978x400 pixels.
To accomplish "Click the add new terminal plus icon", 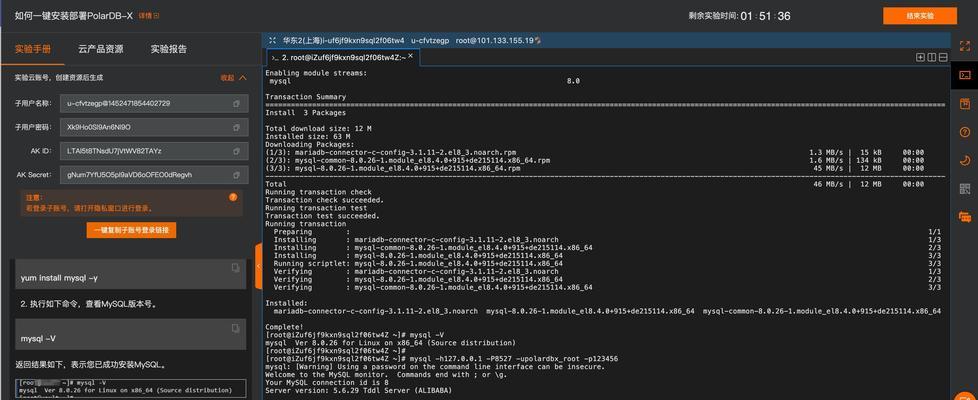I will pyautogui.click(x=920, y=57).
